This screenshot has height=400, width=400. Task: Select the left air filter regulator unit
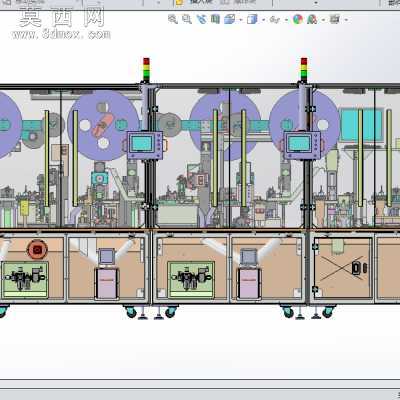tap(25, 279)
